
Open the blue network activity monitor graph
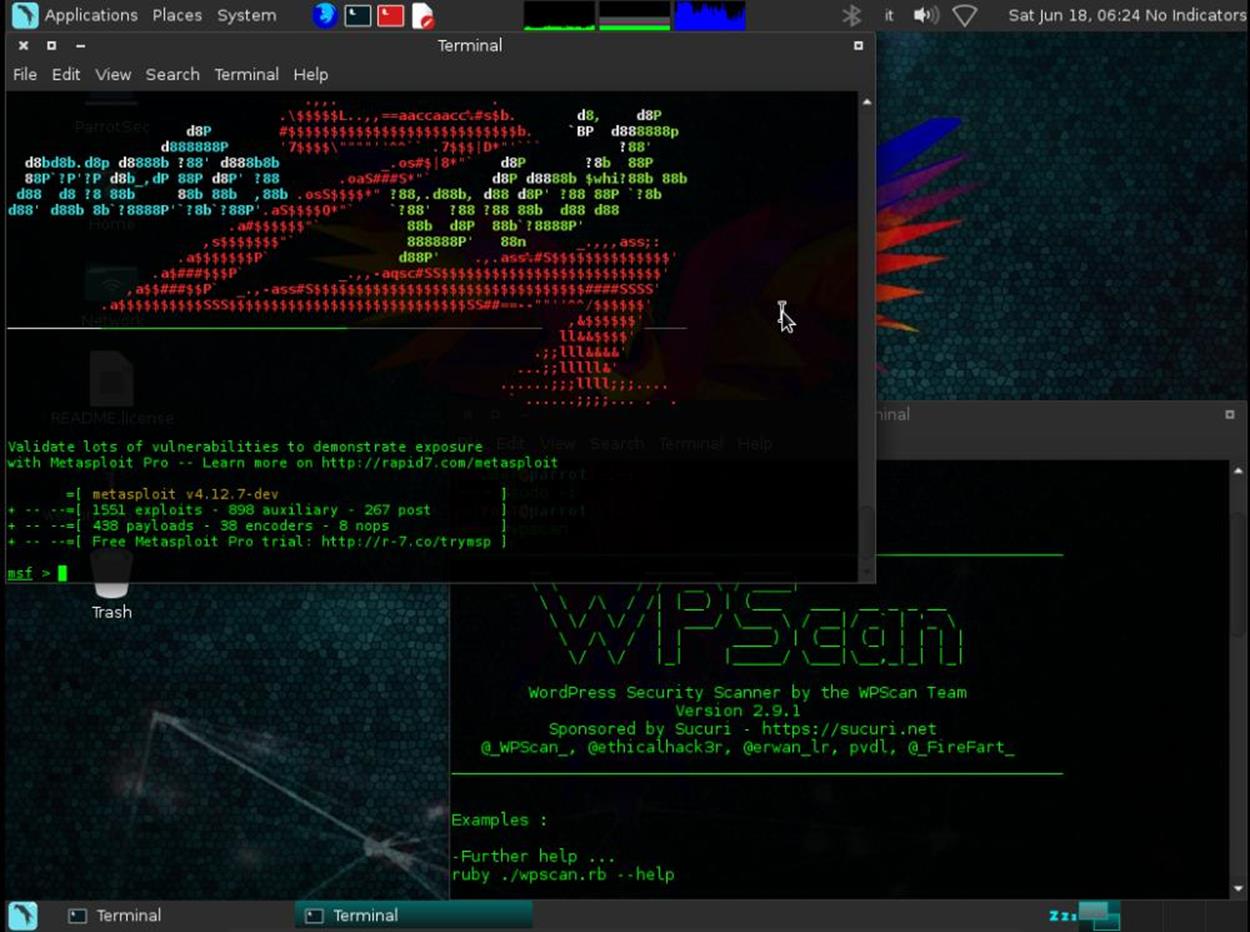pyautogui.click(x=710, y=15)
